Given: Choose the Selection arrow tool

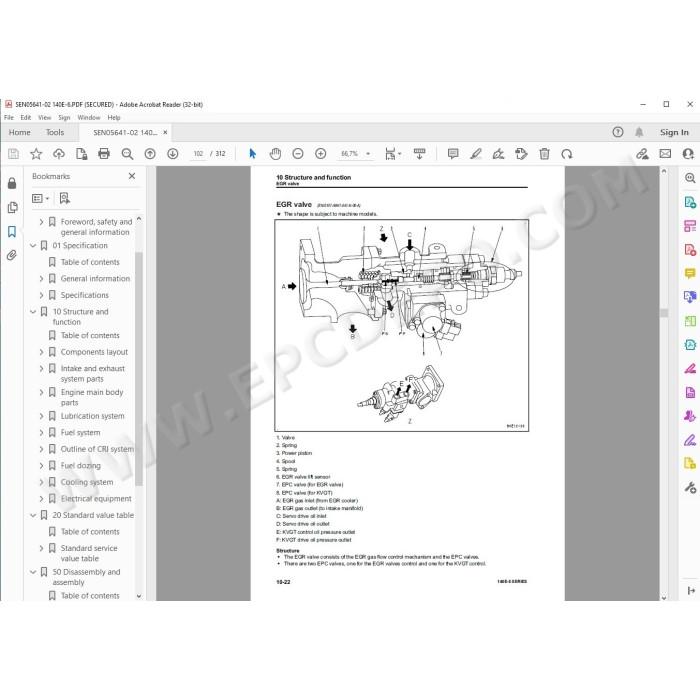Looking at the screenshot, I should (253, 154).
